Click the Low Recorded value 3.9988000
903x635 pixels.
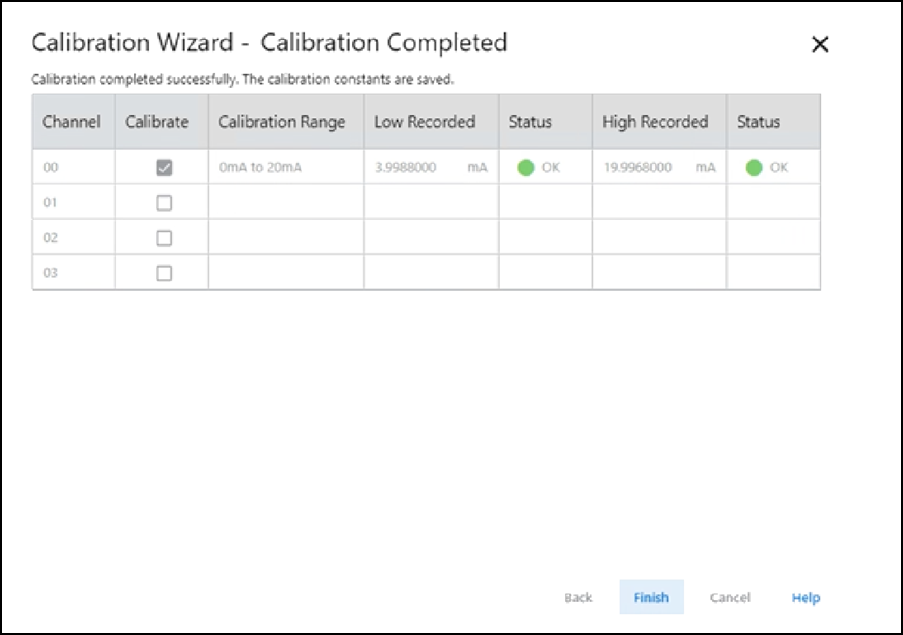click(405, 168)
